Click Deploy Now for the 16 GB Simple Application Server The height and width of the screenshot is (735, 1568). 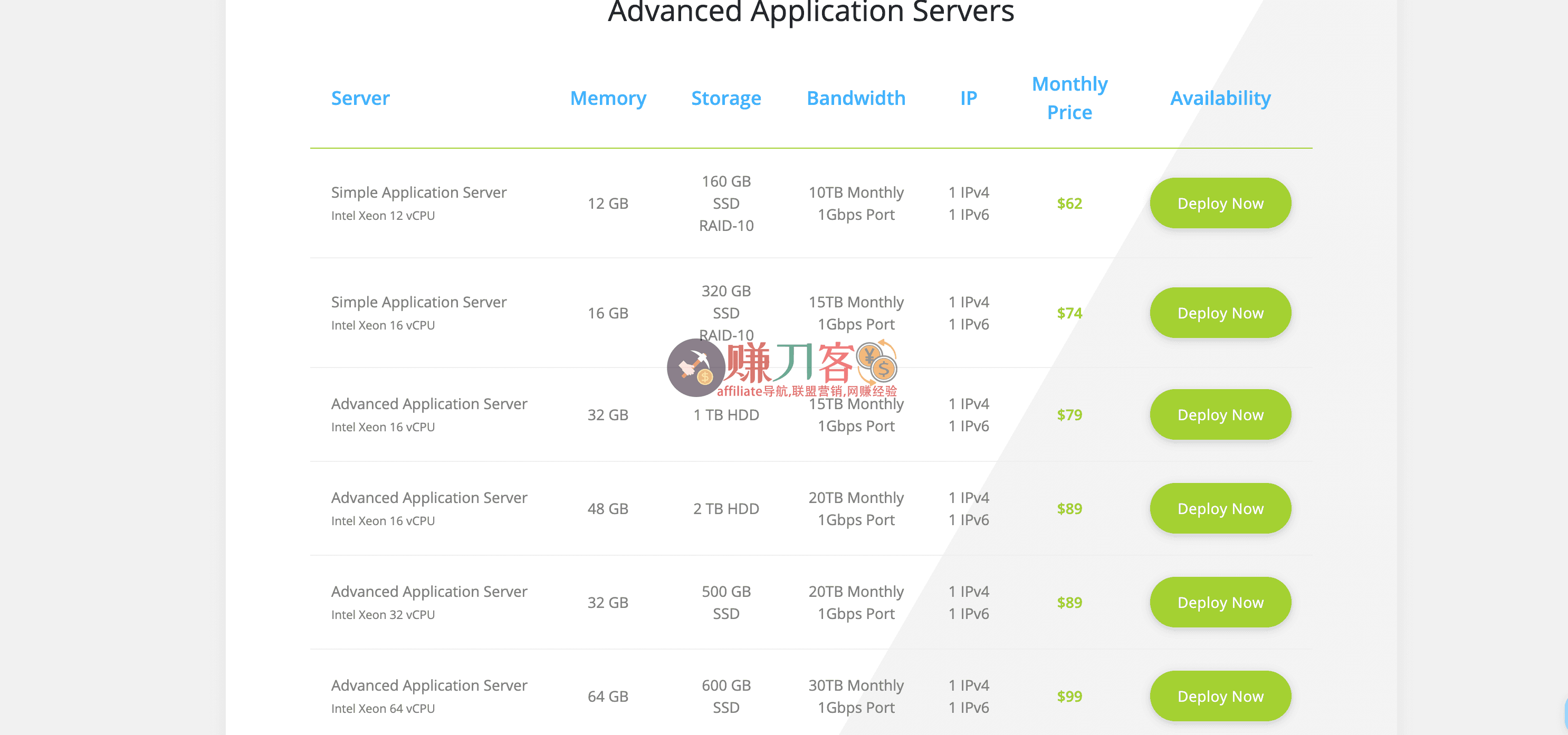tap(1220, 313)
